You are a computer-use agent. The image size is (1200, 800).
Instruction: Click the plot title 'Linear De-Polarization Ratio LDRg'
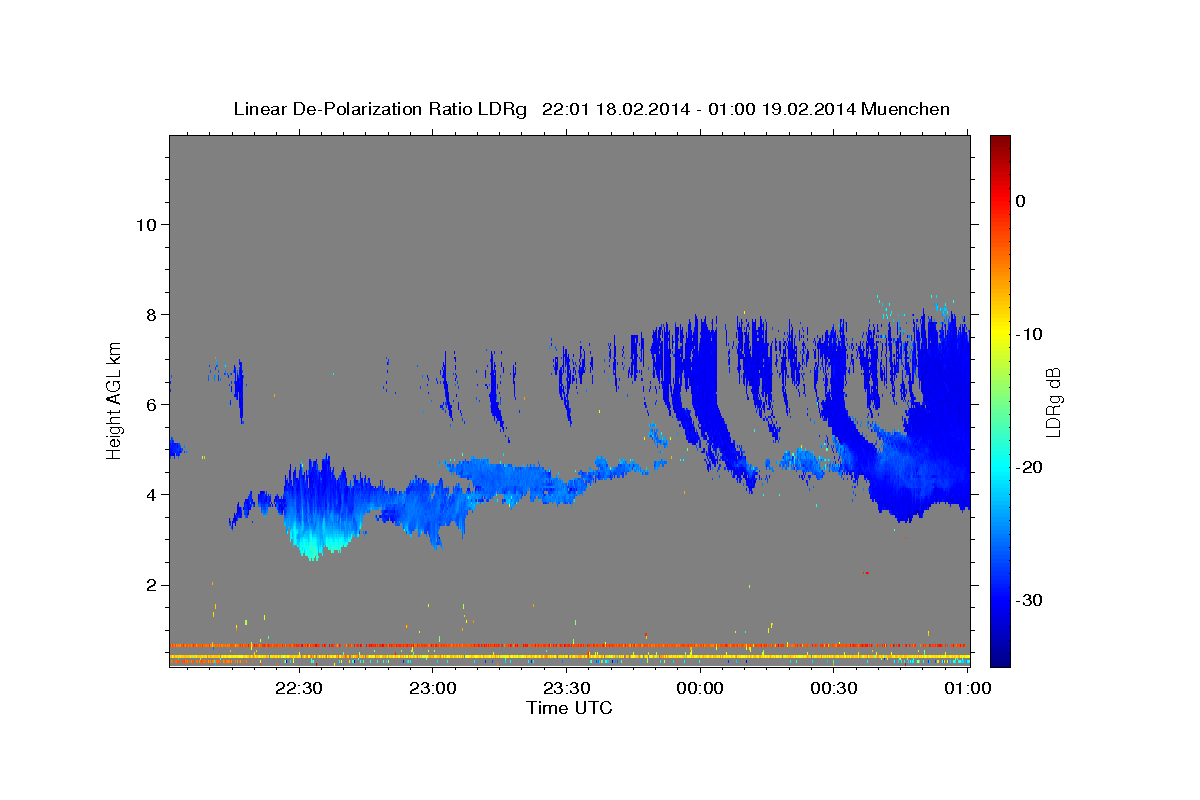point(380,109)
